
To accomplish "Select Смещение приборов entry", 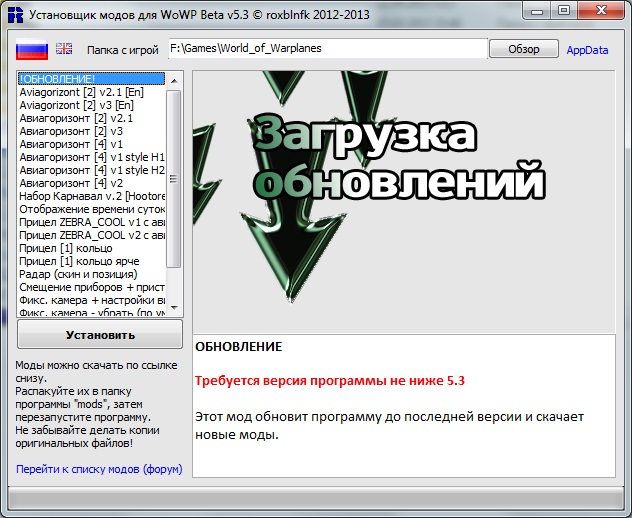I will (91, 287).
